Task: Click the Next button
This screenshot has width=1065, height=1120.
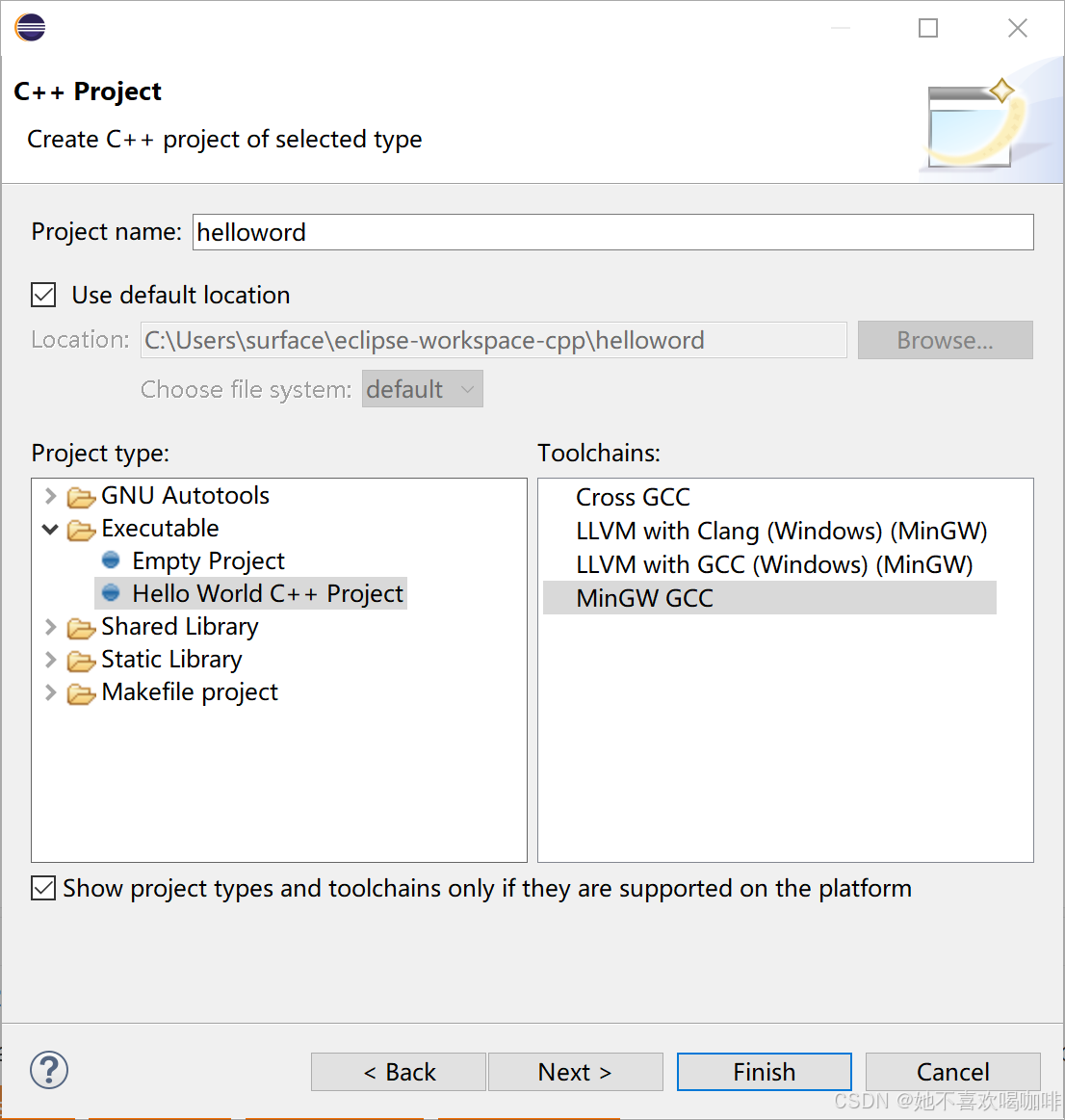Action: tap(575, 1072)
